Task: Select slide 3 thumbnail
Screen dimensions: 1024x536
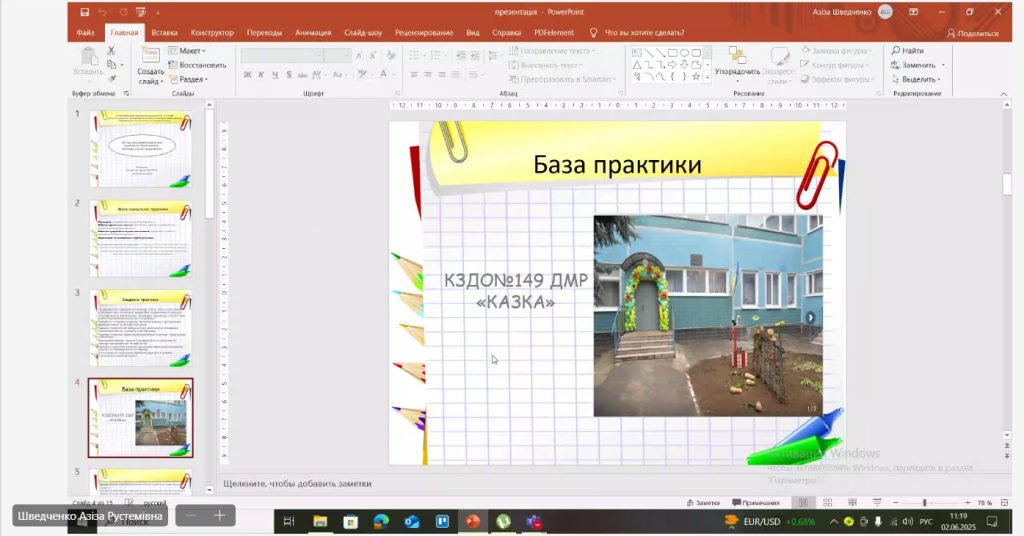Action: click(x=140, y=328)
